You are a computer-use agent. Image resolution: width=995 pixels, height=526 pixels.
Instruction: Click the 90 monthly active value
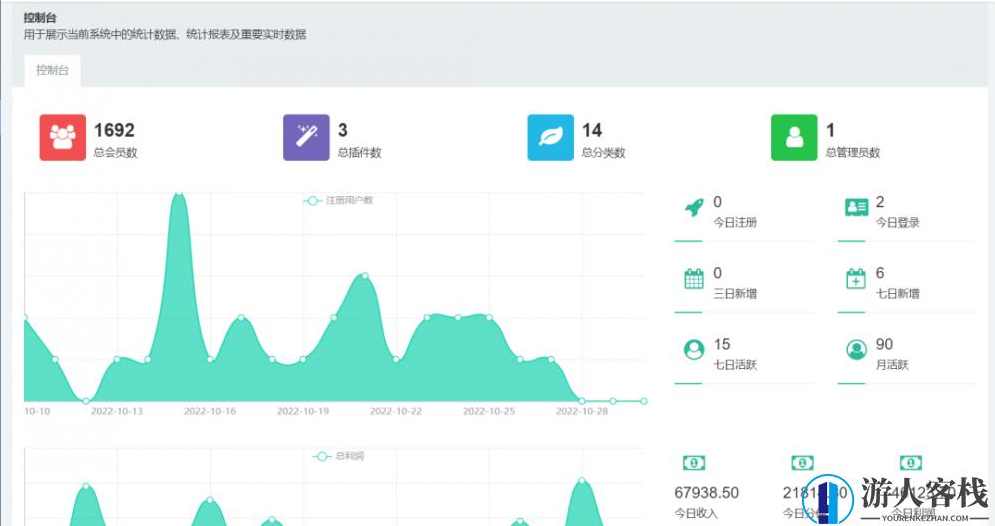pos(885,344)
